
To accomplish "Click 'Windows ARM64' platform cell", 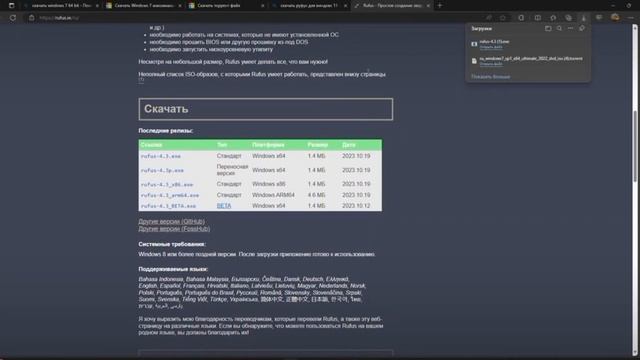I will coord(273,195).
